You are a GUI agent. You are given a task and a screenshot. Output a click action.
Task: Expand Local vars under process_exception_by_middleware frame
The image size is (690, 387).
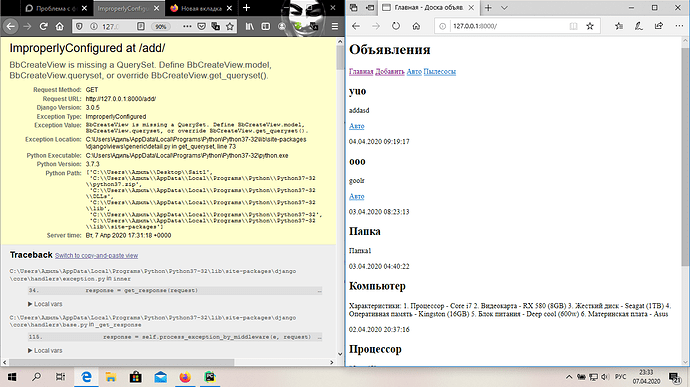pyautogui.click(x=45, y=350)
